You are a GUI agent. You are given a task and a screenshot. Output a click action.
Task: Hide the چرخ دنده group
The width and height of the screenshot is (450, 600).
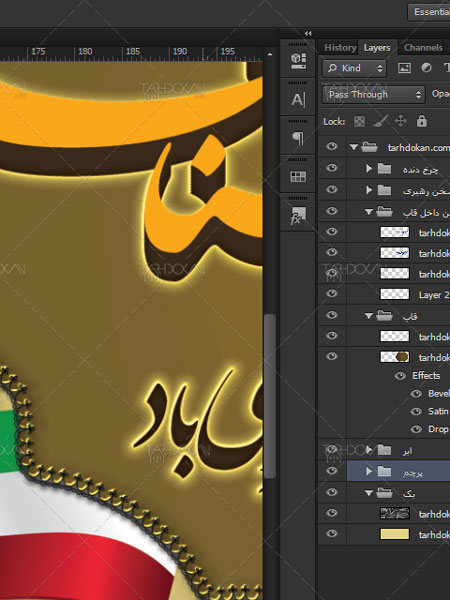pos(332,168)
